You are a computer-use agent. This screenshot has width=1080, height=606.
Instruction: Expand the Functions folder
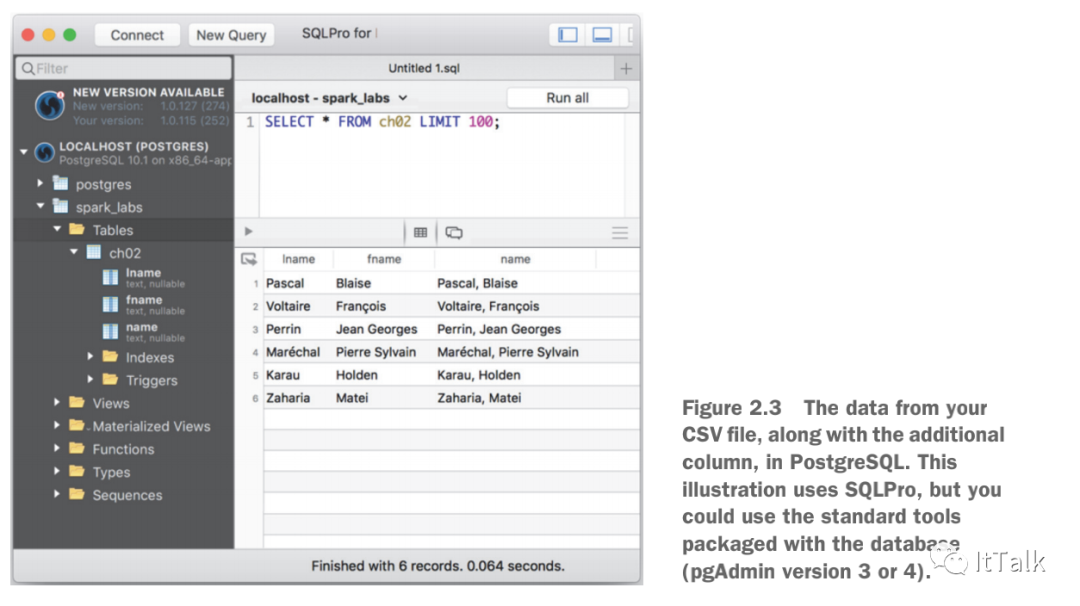[57, 448]
